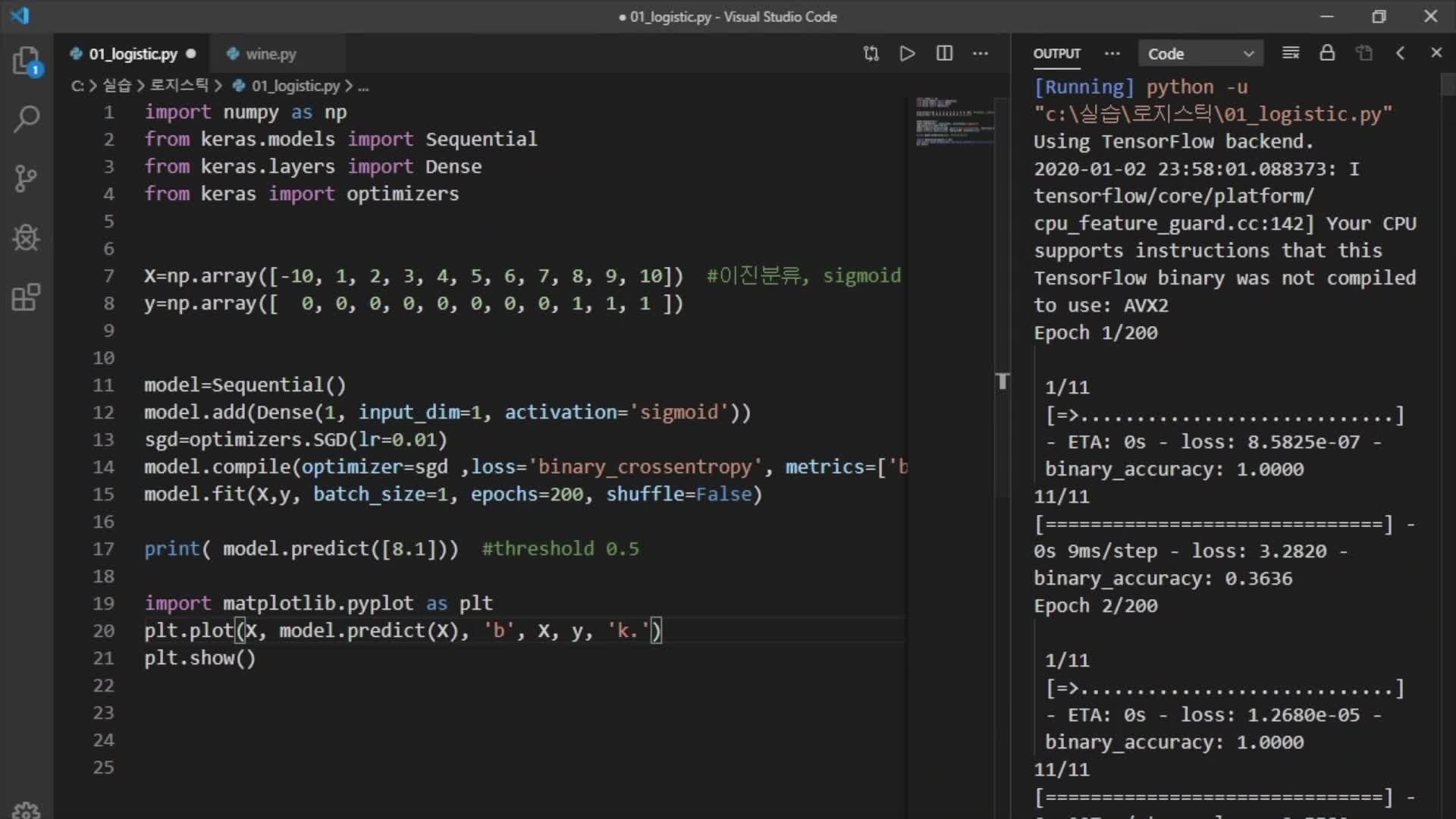Click 'epochs=200' on line 15

(527, 494)
